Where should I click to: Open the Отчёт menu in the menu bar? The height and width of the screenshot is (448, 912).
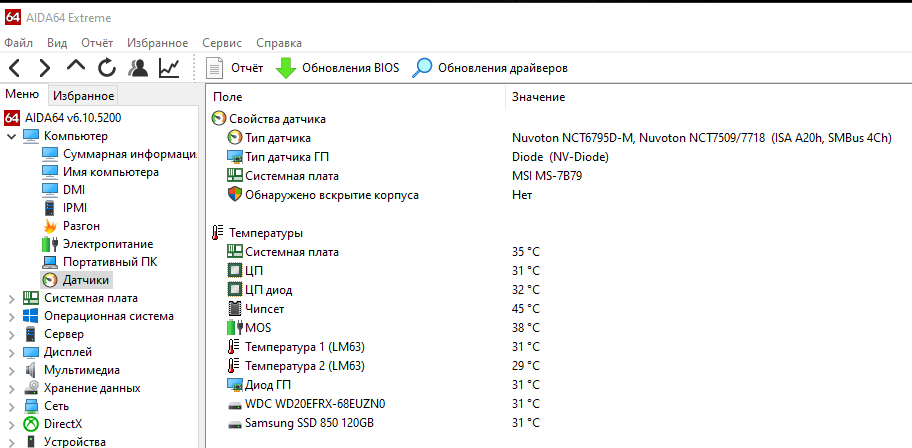click(x=97, y=43)
